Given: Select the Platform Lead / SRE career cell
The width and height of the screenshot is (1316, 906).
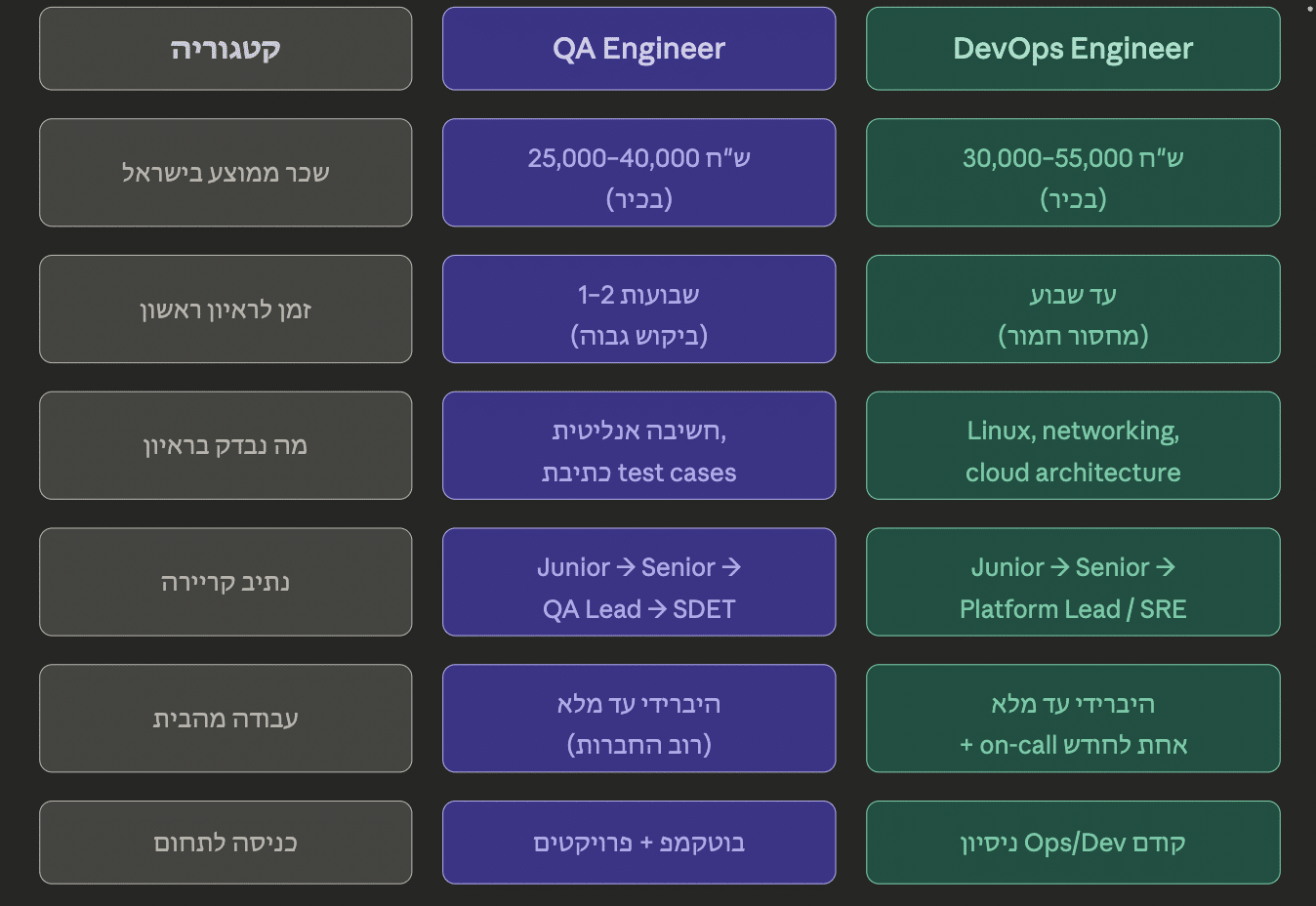Looking at the screenshot, I should tap(1073, 582).
